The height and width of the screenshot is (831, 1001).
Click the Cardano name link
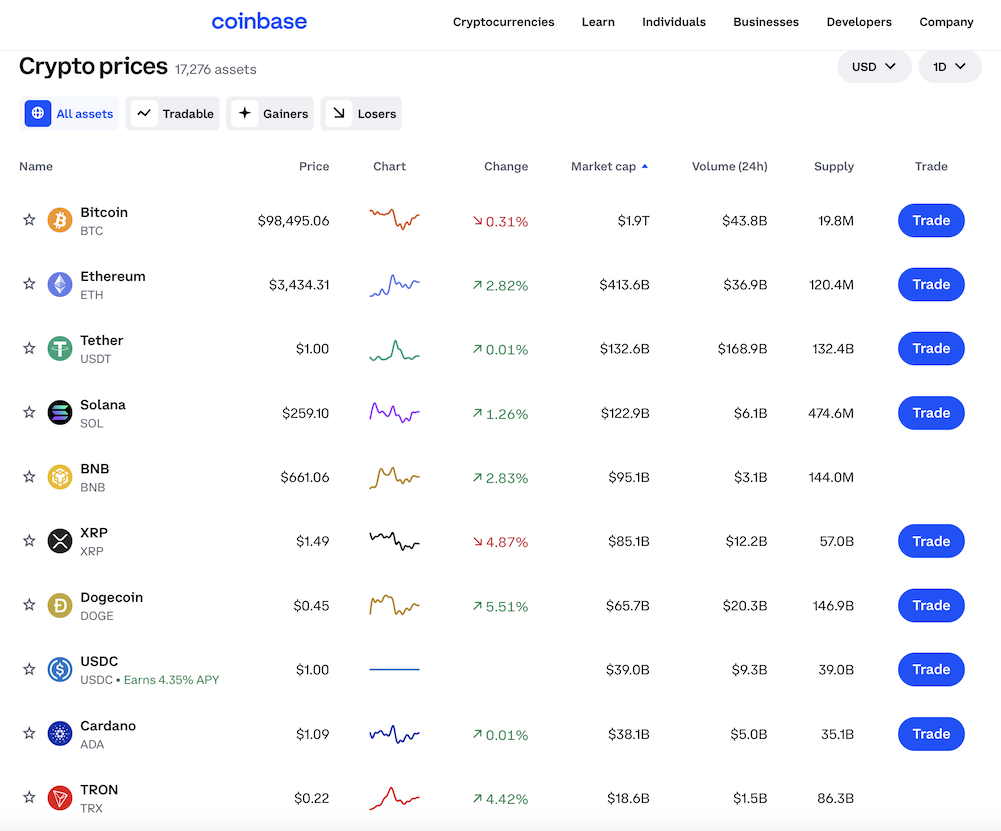[x=108, y=726]
